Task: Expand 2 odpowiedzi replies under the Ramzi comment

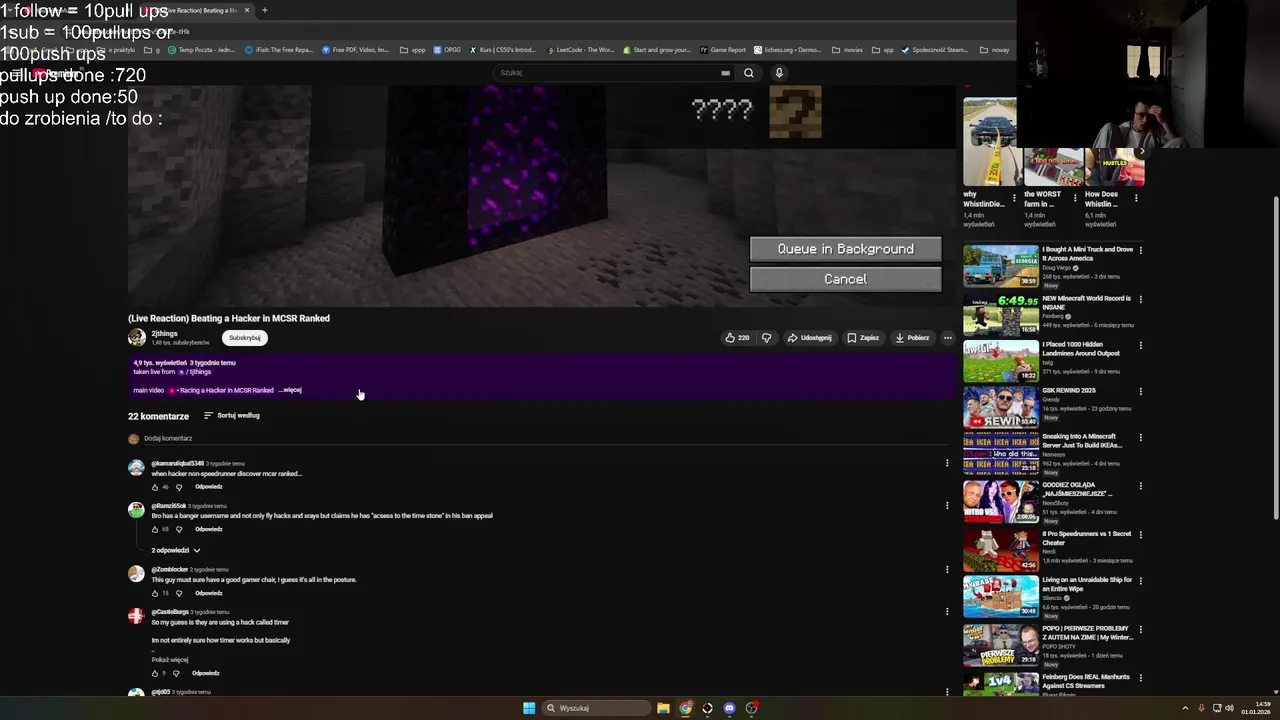Action: pyautogui.click(x=176, y=550)
